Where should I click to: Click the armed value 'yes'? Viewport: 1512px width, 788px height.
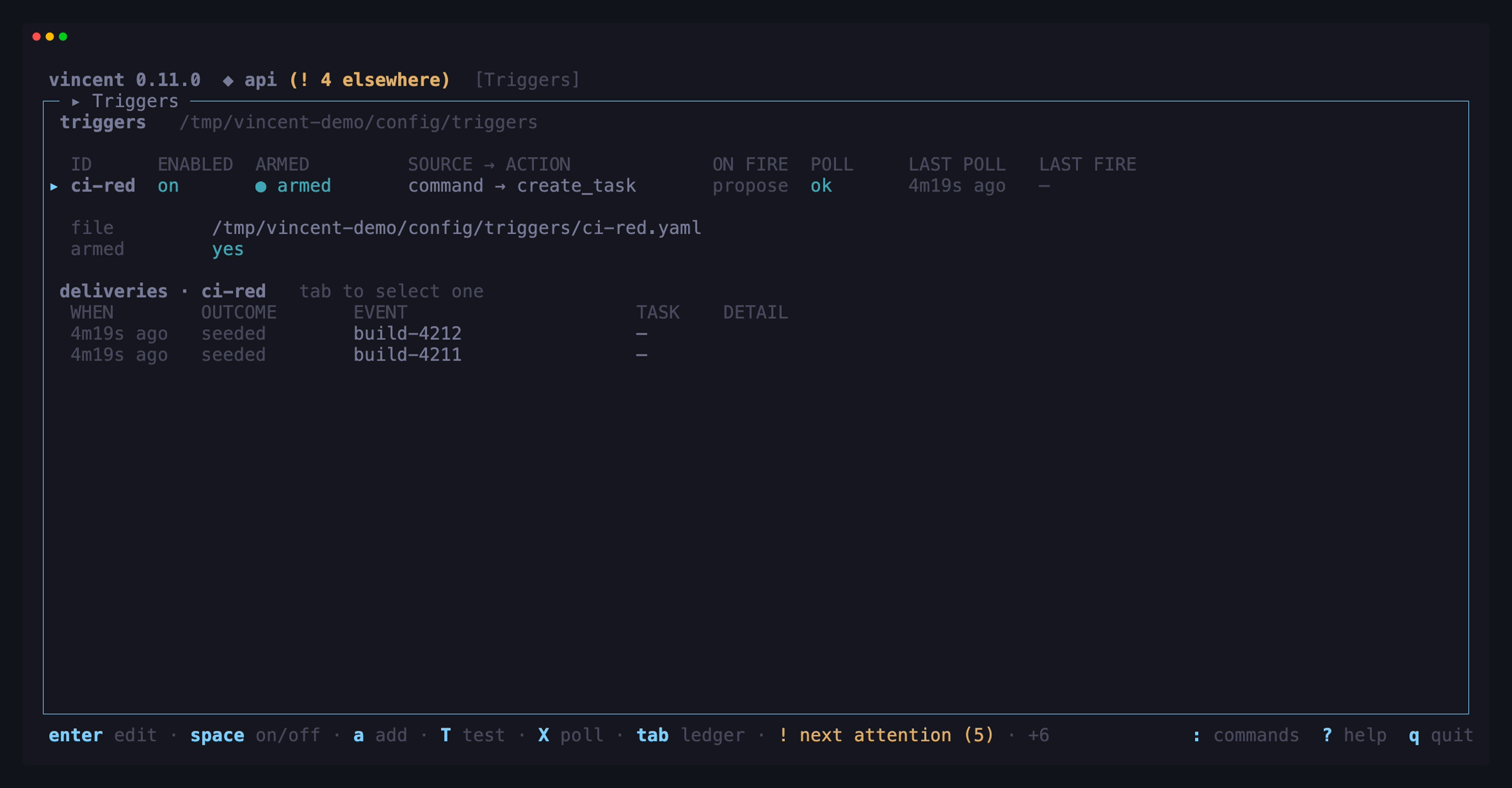coord(227,250)
